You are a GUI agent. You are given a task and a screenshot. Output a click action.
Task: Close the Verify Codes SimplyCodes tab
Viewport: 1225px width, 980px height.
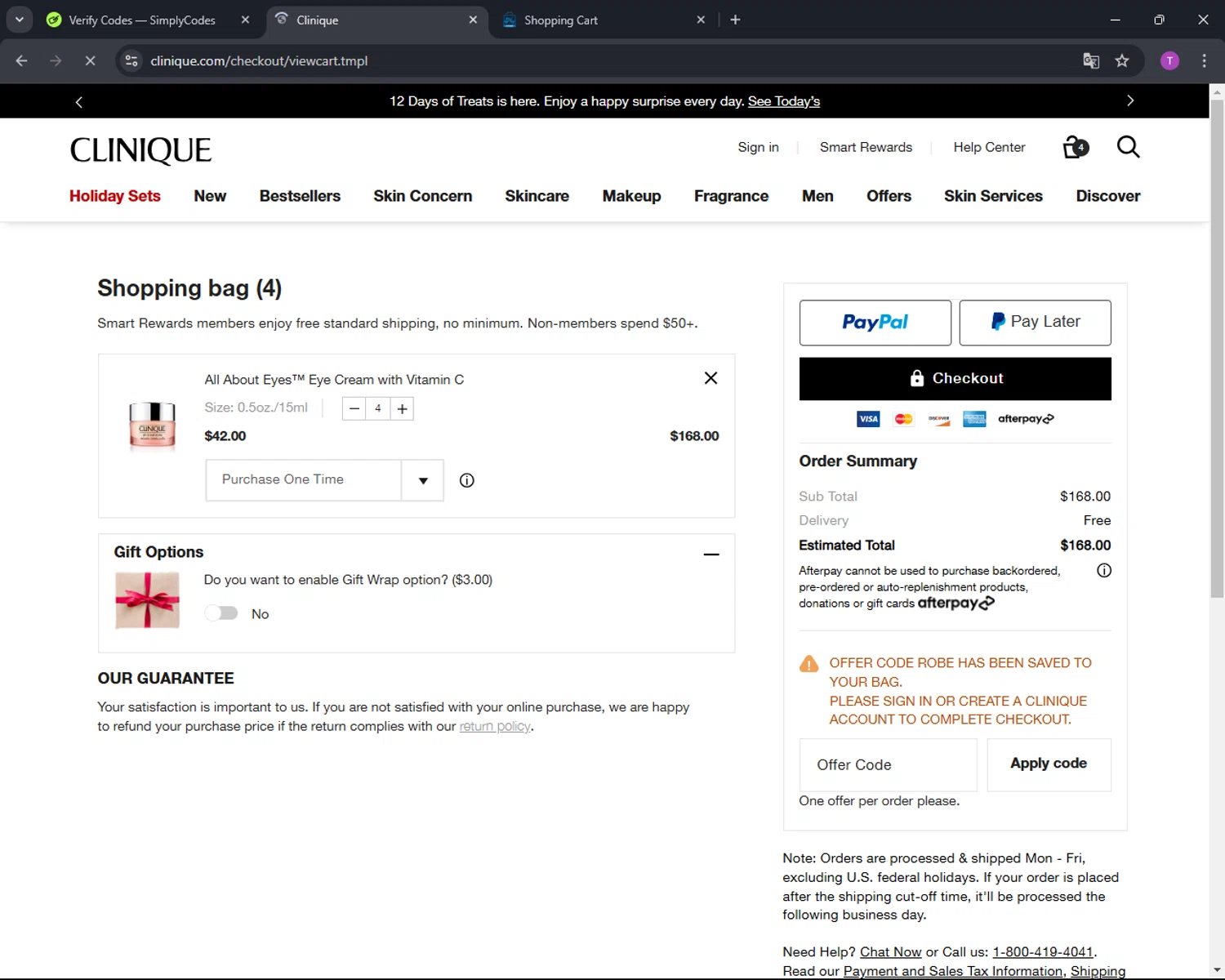[245, 20]
